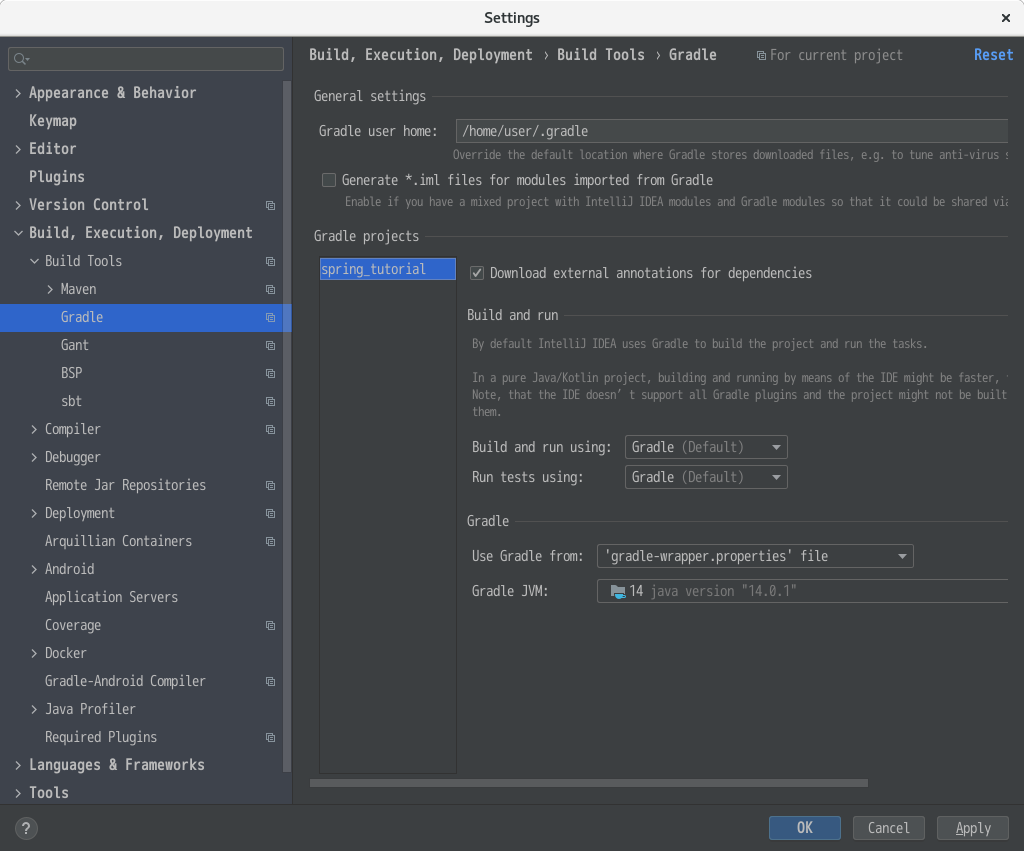
Task: Click project-level icon beside Required Plugins
Action: (270, 737)
